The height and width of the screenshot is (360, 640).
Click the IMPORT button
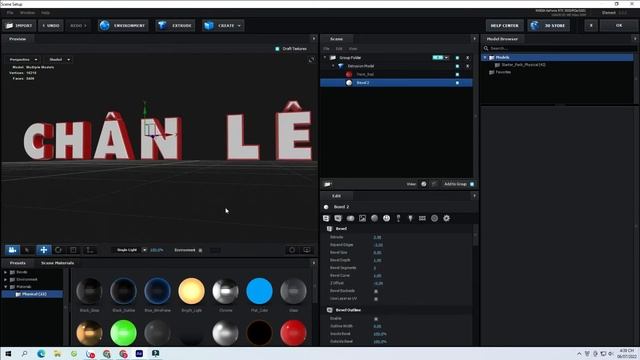20,25
